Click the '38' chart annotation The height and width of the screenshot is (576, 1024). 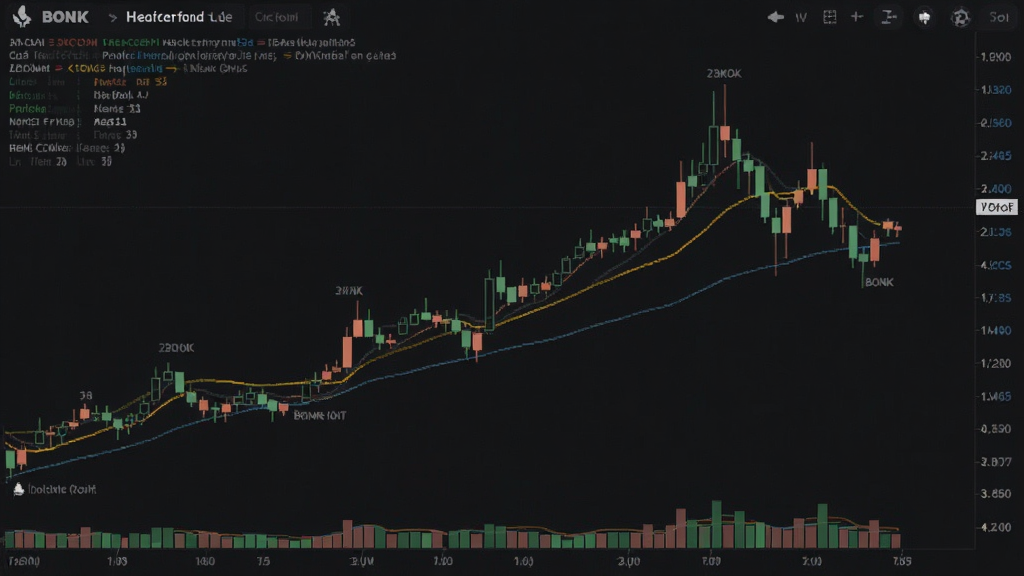86,395
